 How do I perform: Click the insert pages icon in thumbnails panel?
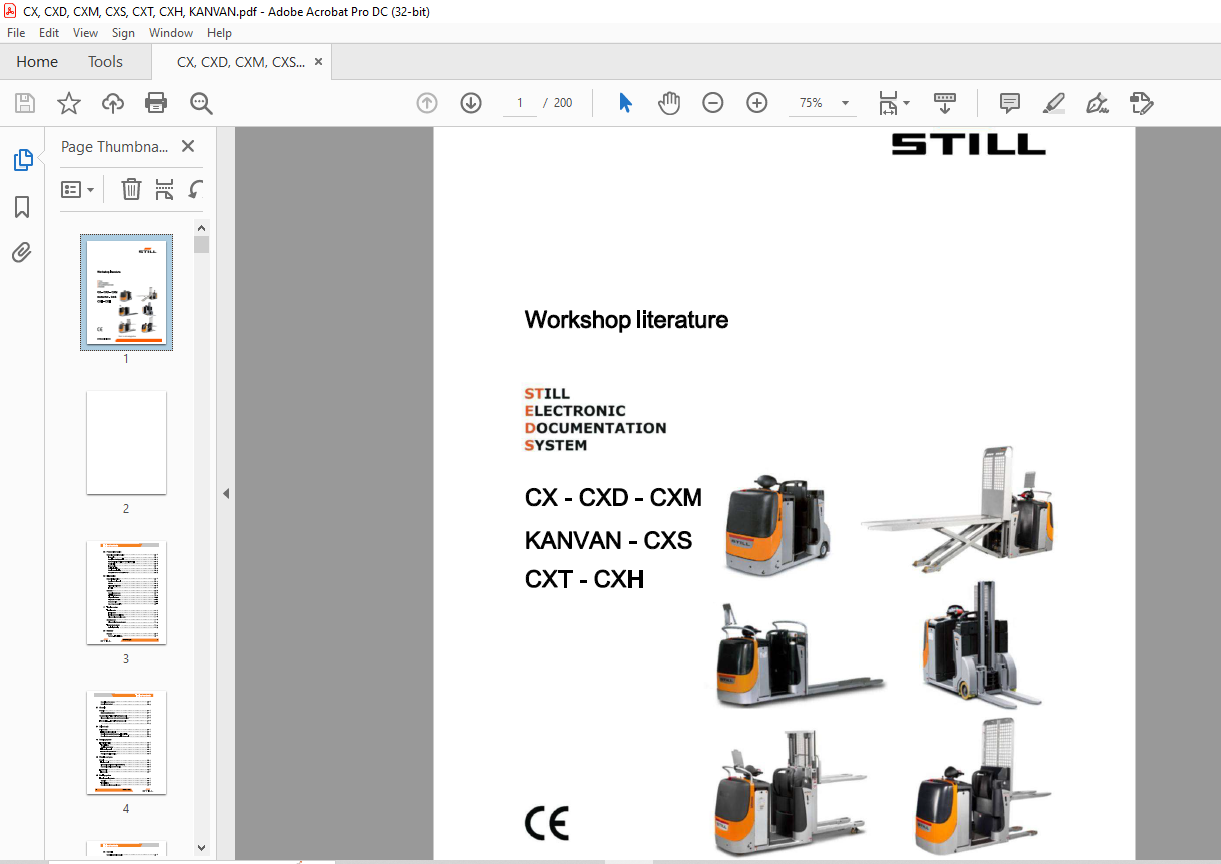(x=165, y=189)
